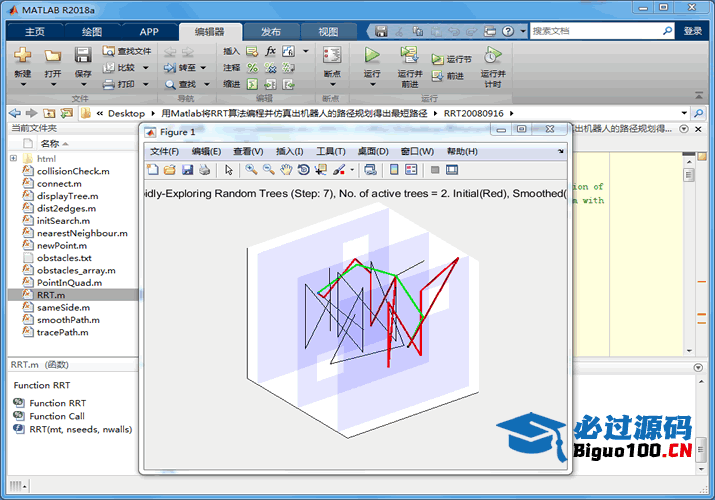Click the back navigation arrow in address bar
The width and height of the screenshot is (715, 500).
[x=15, y=113]
